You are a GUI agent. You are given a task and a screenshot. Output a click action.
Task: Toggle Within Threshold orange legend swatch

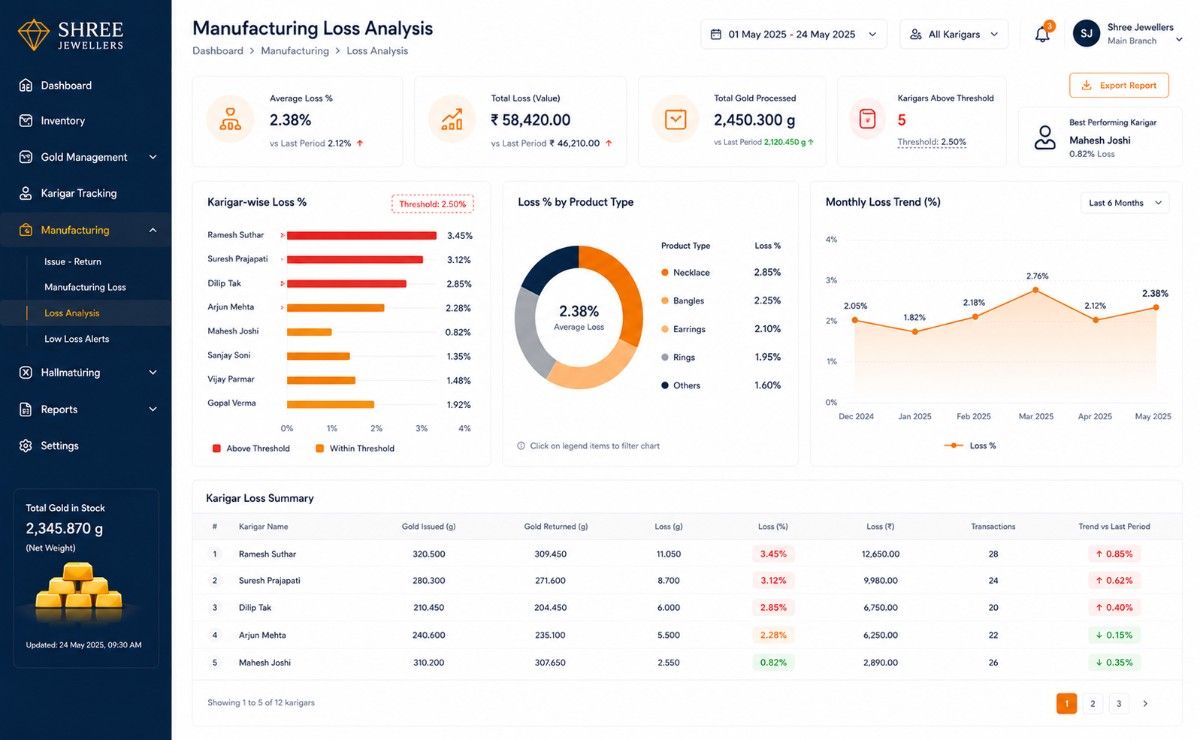(320, 449)
